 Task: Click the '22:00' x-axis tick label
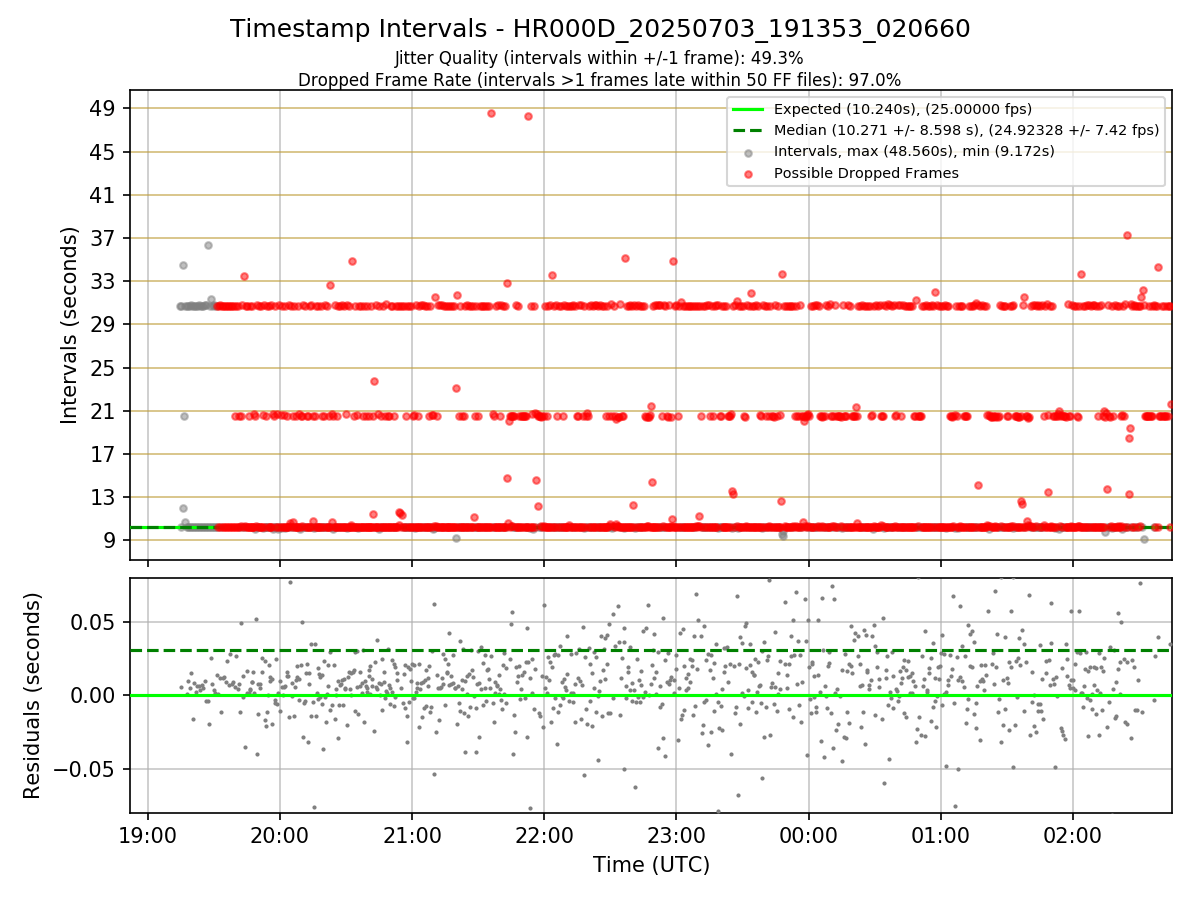coord(544,834)
